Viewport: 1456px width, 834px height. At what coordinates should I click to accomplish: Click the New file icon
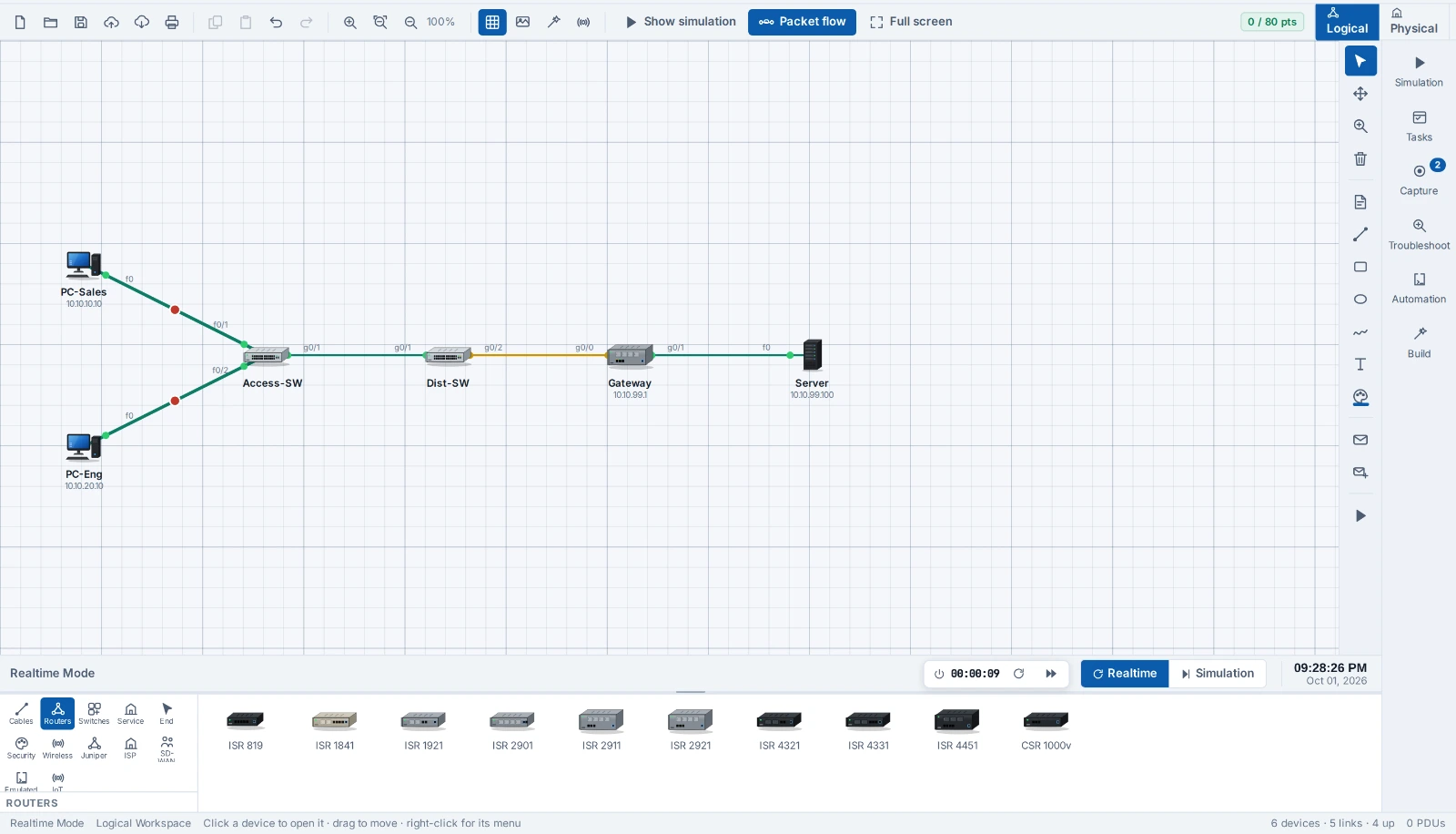20,22
